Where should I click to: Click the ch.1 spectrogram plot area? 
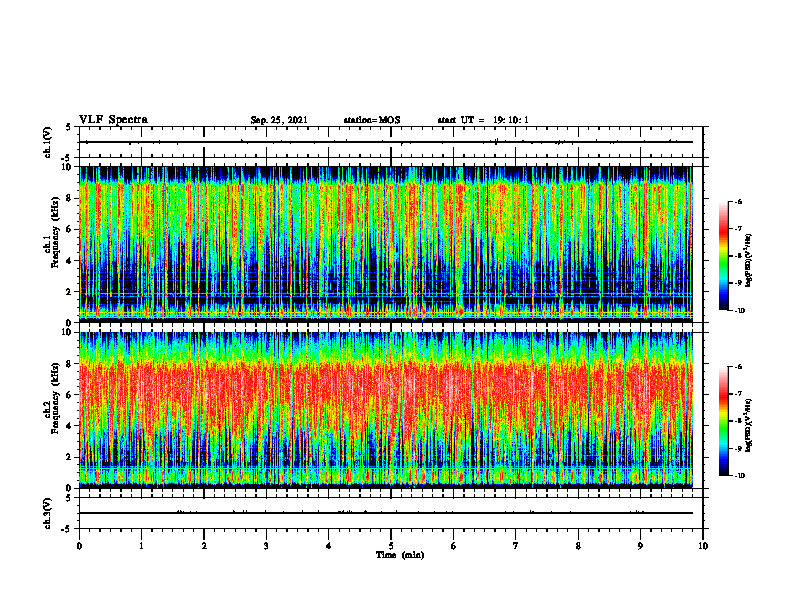[x=386, y=244]
